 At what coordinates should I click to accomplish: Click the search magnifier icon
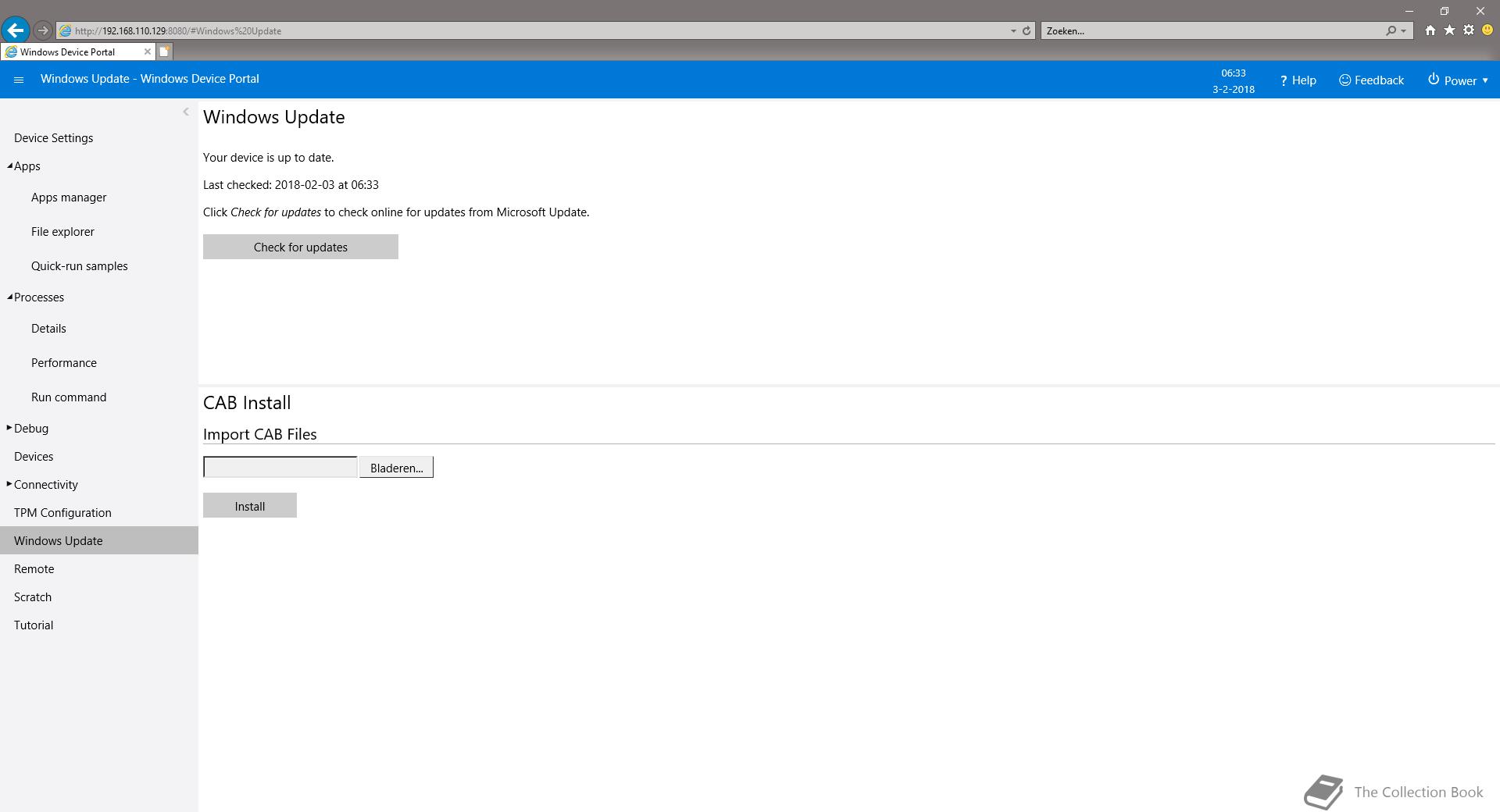(x=1391, y=30)
